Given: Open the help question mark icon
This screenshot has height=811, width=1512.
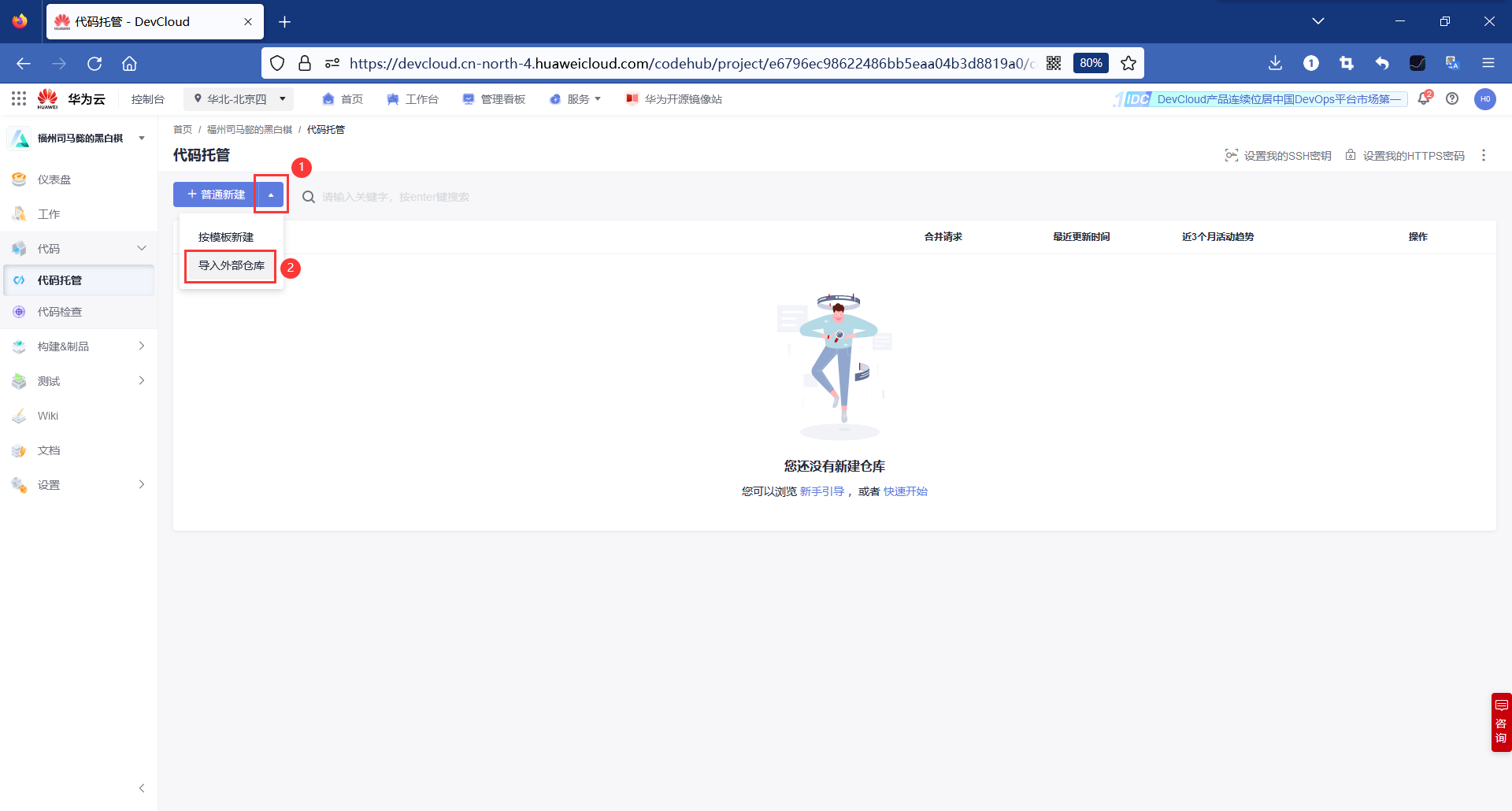Looking at the screenshot, I should [1453, 98].
